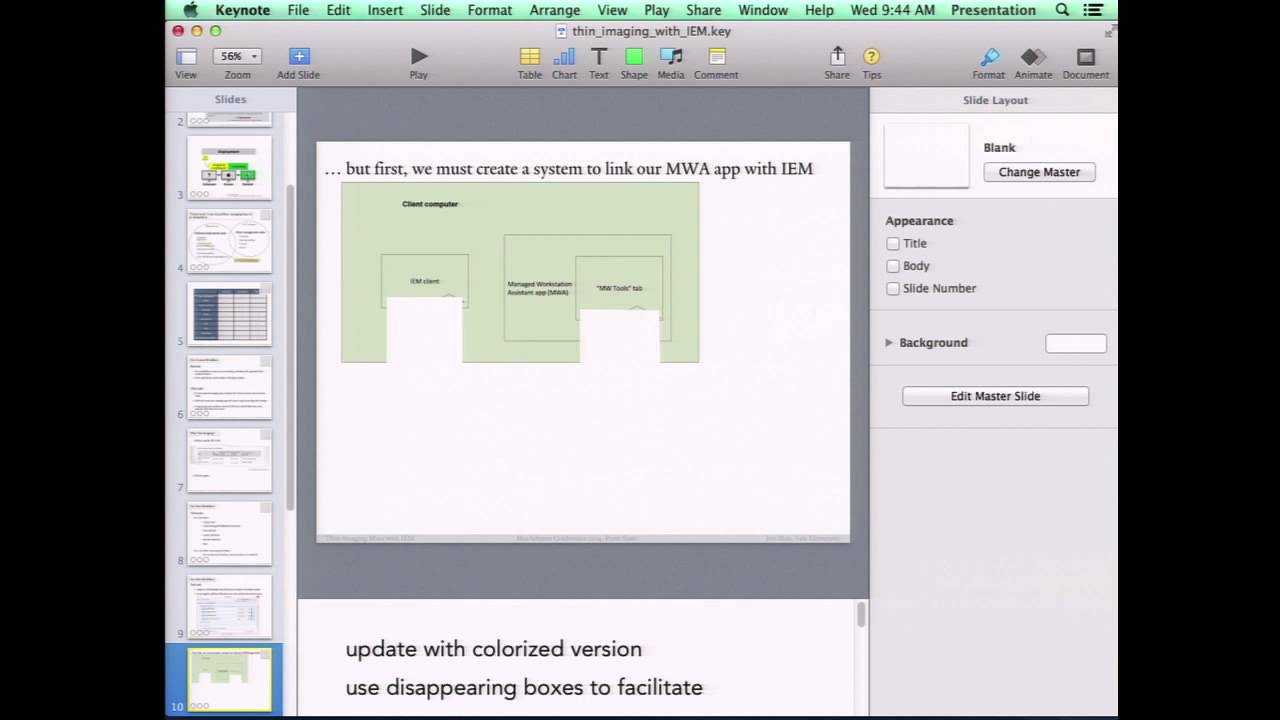Screen dimensions: 1280x720
Task: Open Notification Center icon
Action: click(1093, 10)
